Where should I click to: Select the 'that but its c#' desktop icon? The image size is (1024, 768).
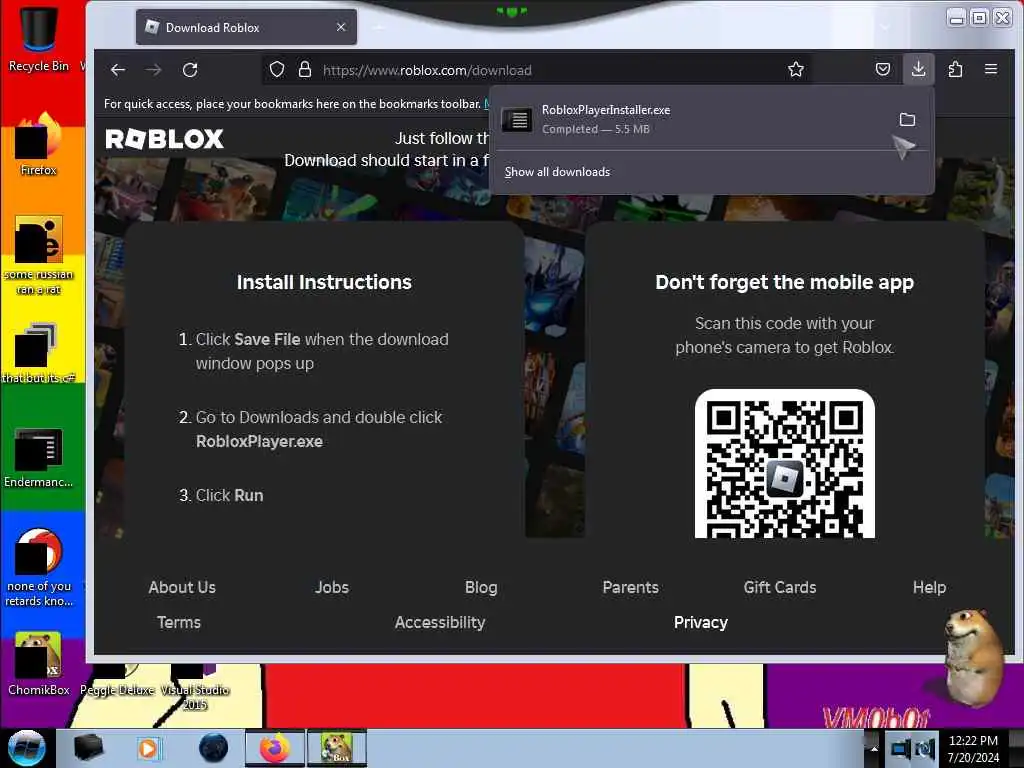tap(39, 353)
